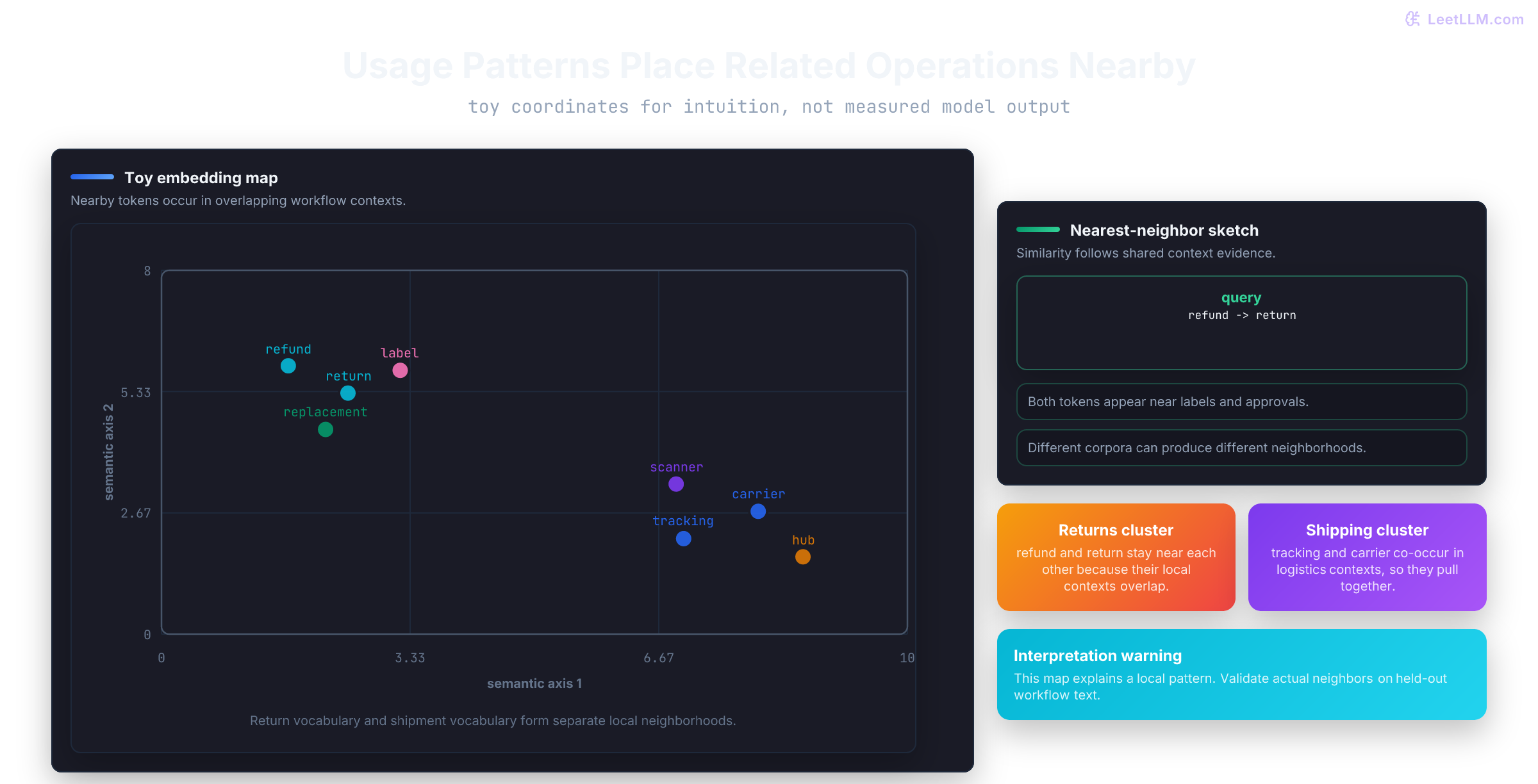This screenshot has height=784, width=1538.
Task: Click 'Different corpora can produce' row
Action: click(1241, 448)
